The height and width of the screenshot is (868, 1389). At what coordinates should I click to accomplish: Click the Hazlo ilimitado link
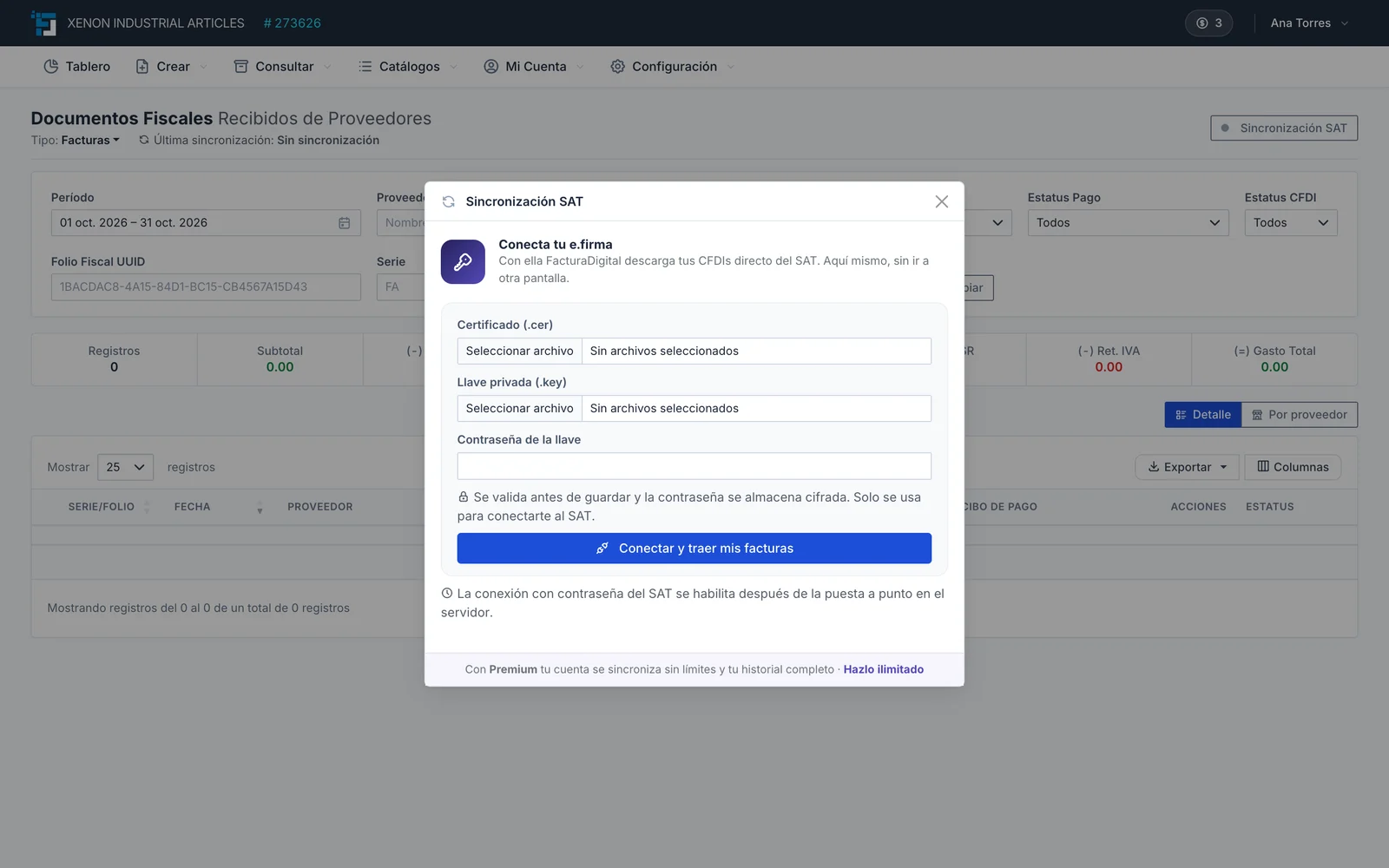tap(884, 669)
